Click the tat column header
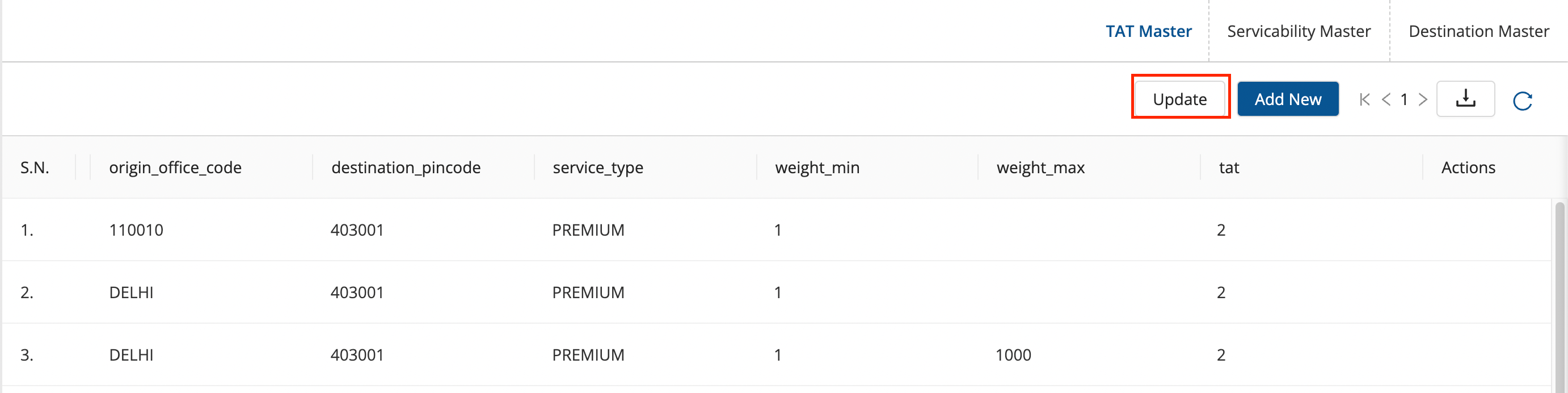Image resolution: width=1568 pixels, height=393 pixels. coord(1228,168)
